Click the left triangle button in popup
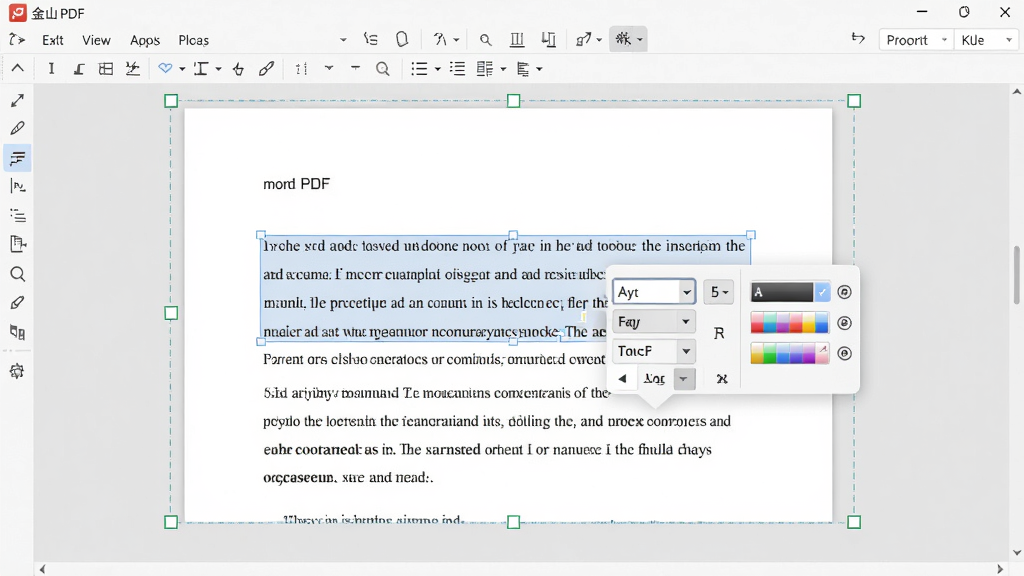 coord(622,379)
